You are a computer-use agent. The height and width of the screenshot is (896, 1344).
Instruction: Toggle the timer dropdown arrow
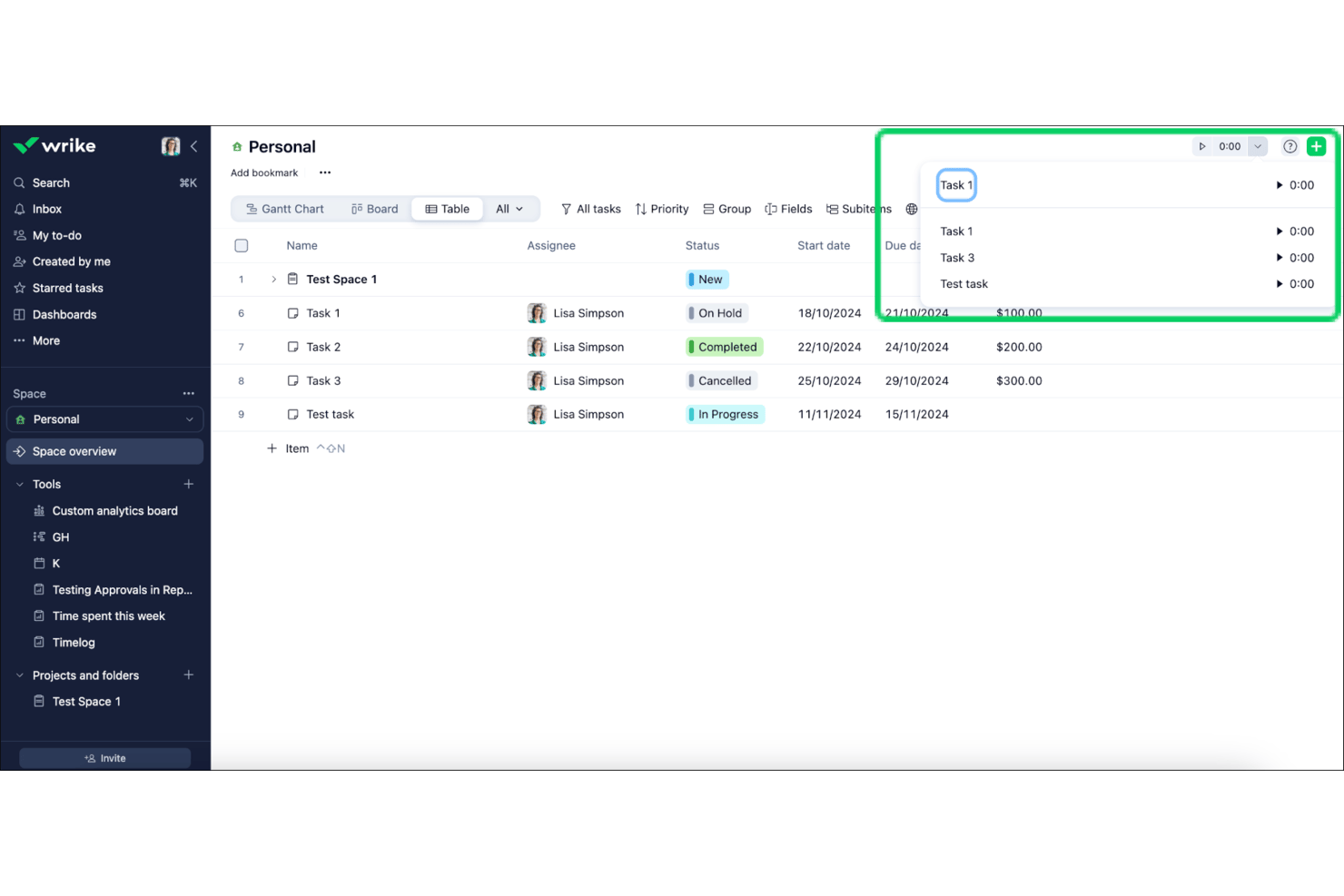[1258, 146]
